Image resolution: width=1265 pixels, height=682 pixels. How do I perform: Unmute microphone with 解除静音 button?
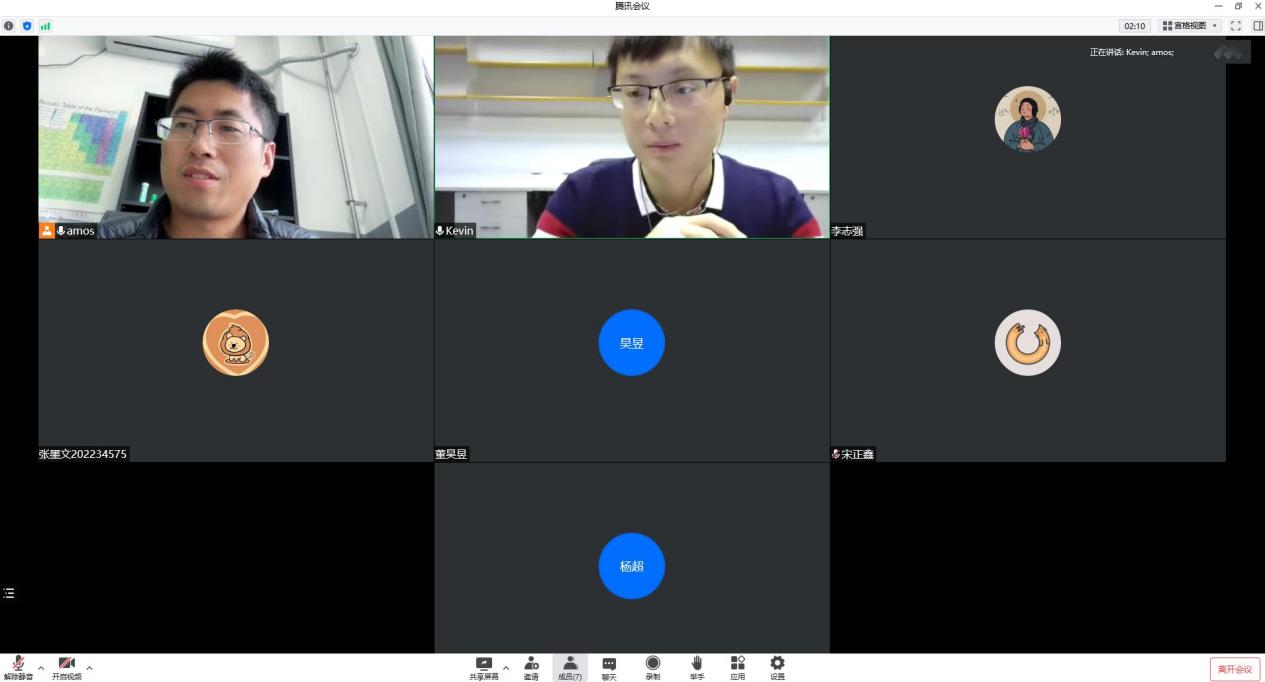18,667
